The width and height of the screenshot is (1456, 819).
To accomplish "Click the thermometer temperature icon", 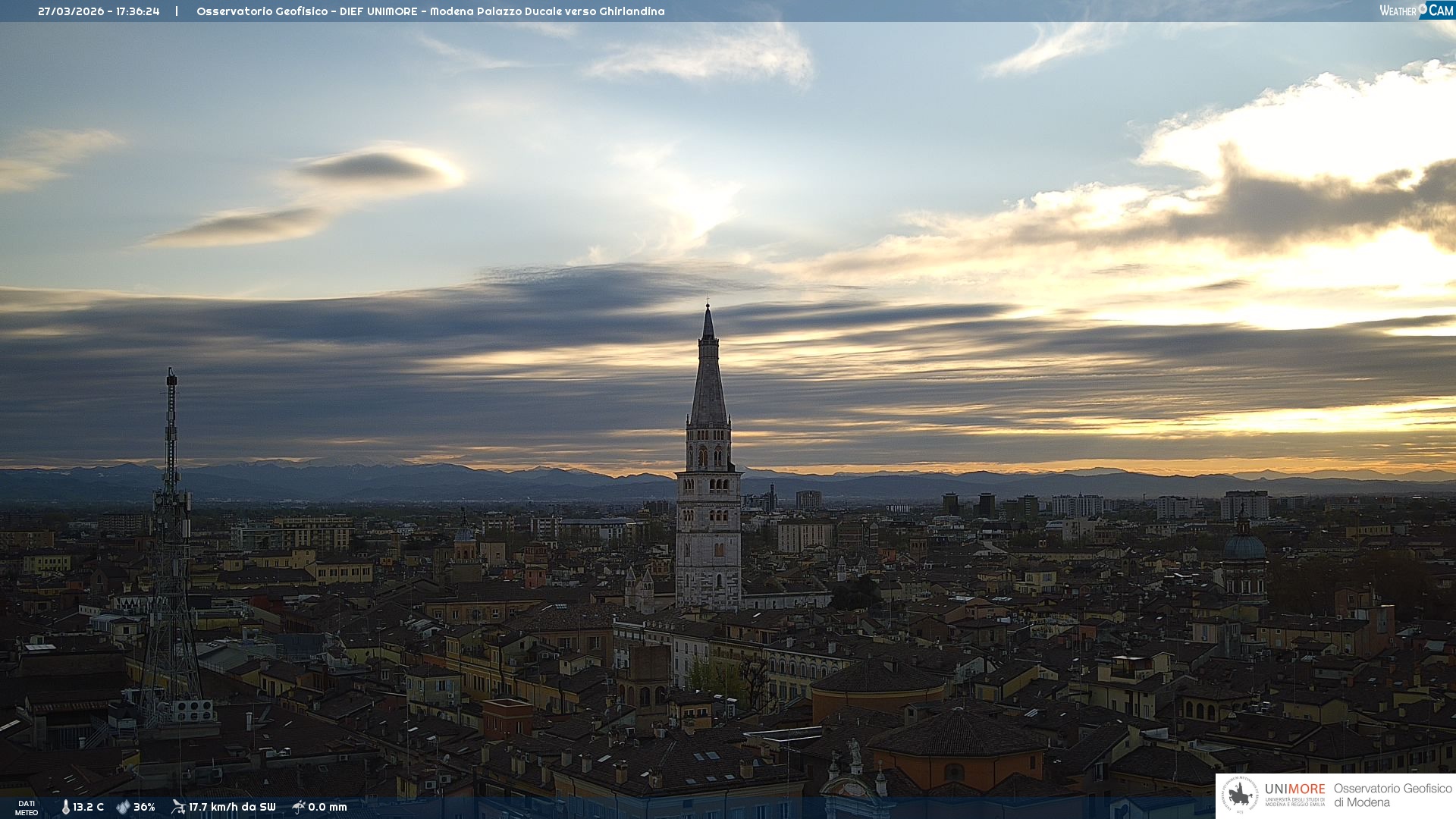I will tap(66, 807).
